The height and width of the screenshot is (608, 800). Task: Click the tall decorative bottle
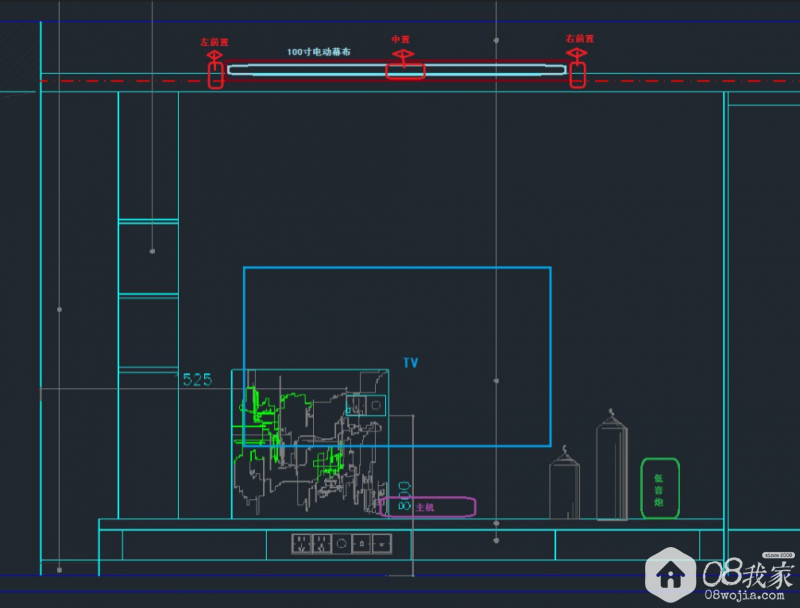612,468
